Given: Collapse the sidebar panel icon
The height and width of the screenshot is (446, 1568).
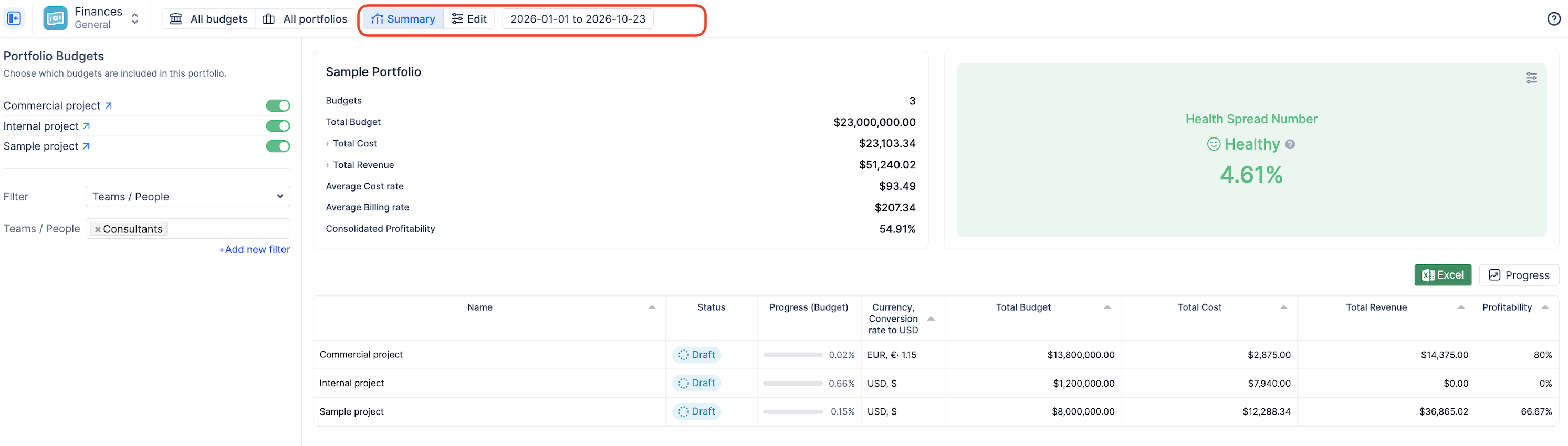Looking at the screenshot, I should (14, 18).
